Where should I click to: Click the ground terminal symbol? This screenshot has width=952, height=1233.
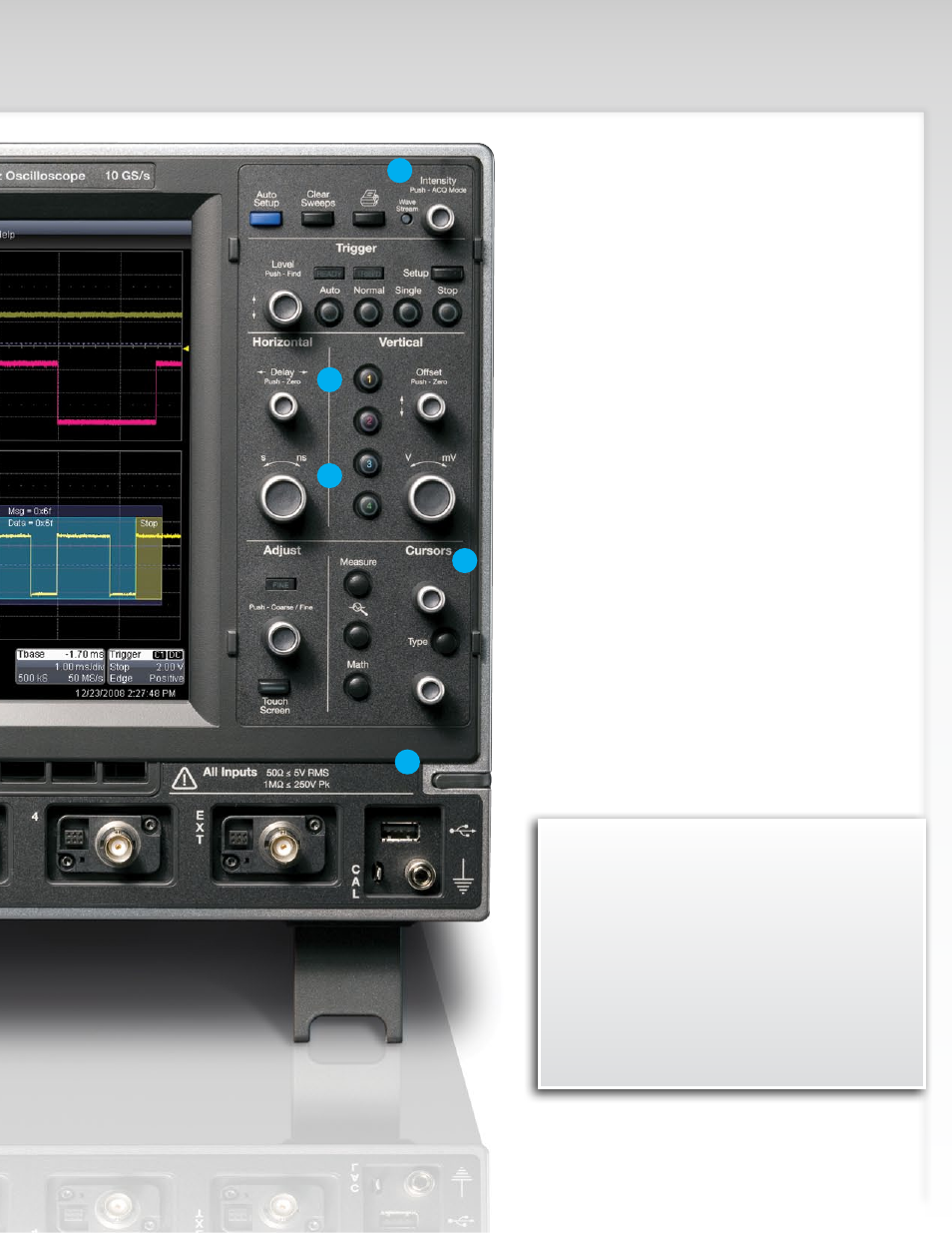pos(463,876)
